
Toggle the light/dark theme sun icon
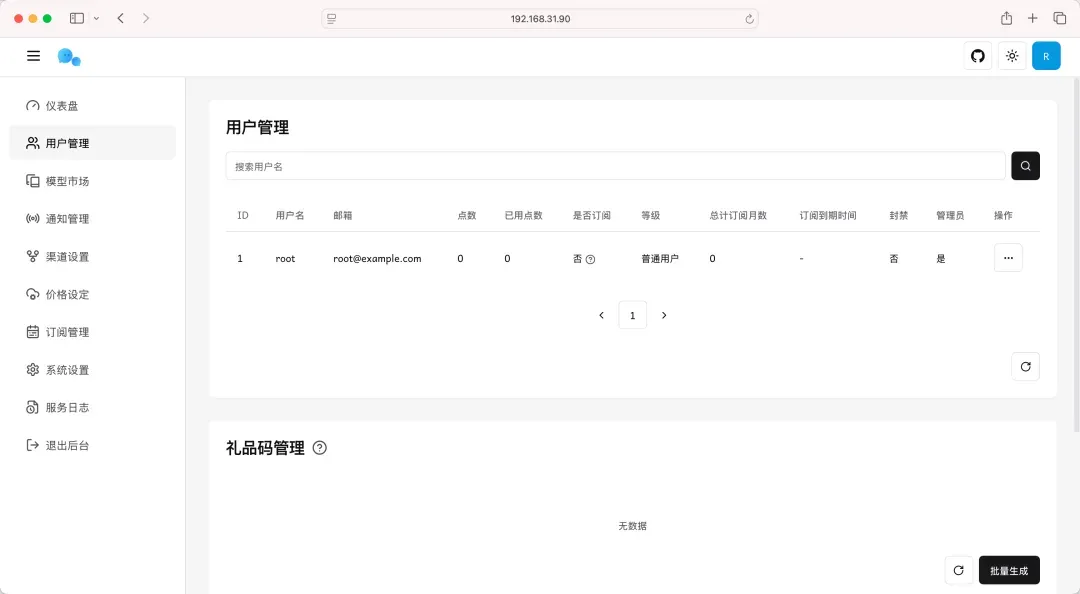pos(1012,56)
